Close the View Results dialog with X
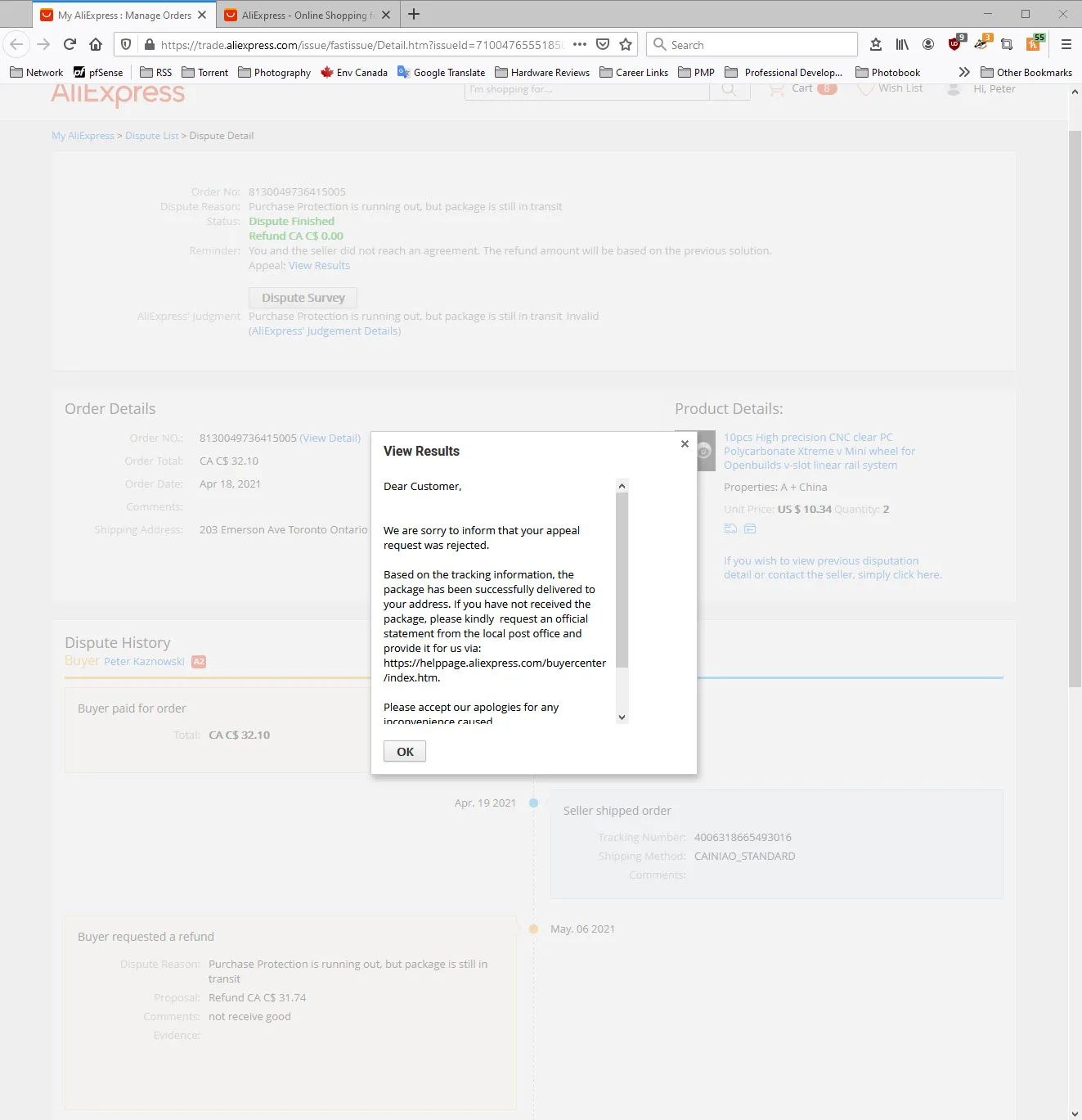This screenshot has width=1082, height=1120. (685, 443)
